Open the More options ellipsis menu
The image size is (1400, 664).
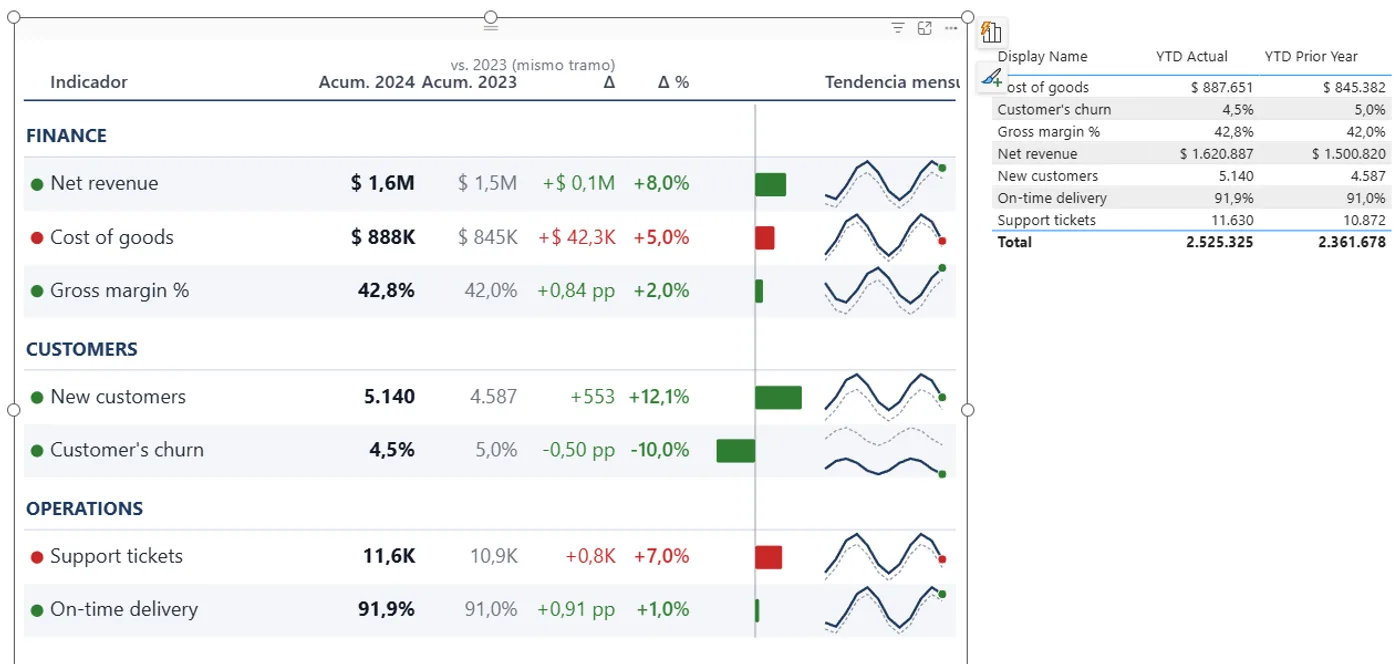(950, 28)
